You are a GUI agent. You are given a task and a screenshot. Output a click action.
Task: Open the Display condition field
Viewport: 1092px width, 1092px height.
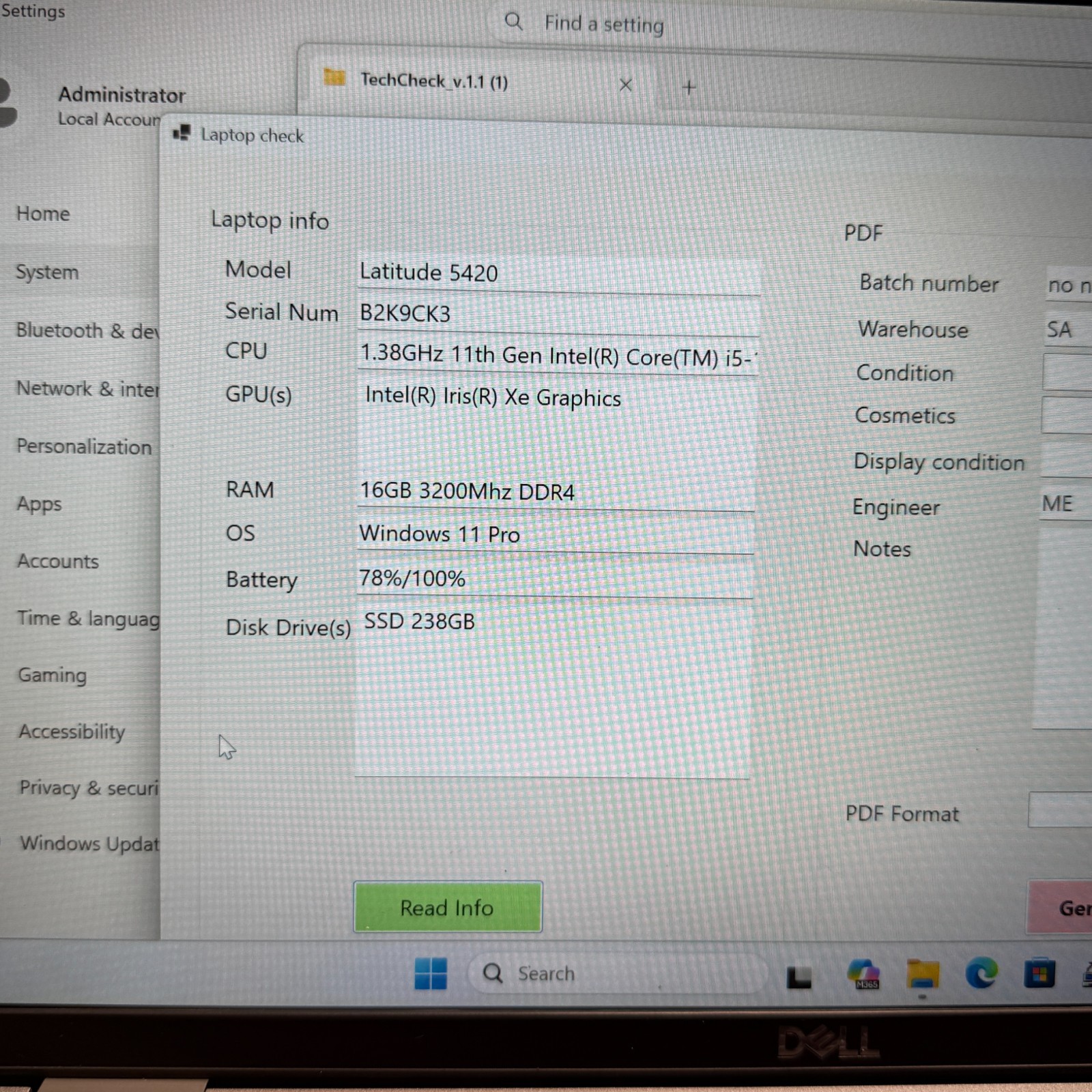1065,459
